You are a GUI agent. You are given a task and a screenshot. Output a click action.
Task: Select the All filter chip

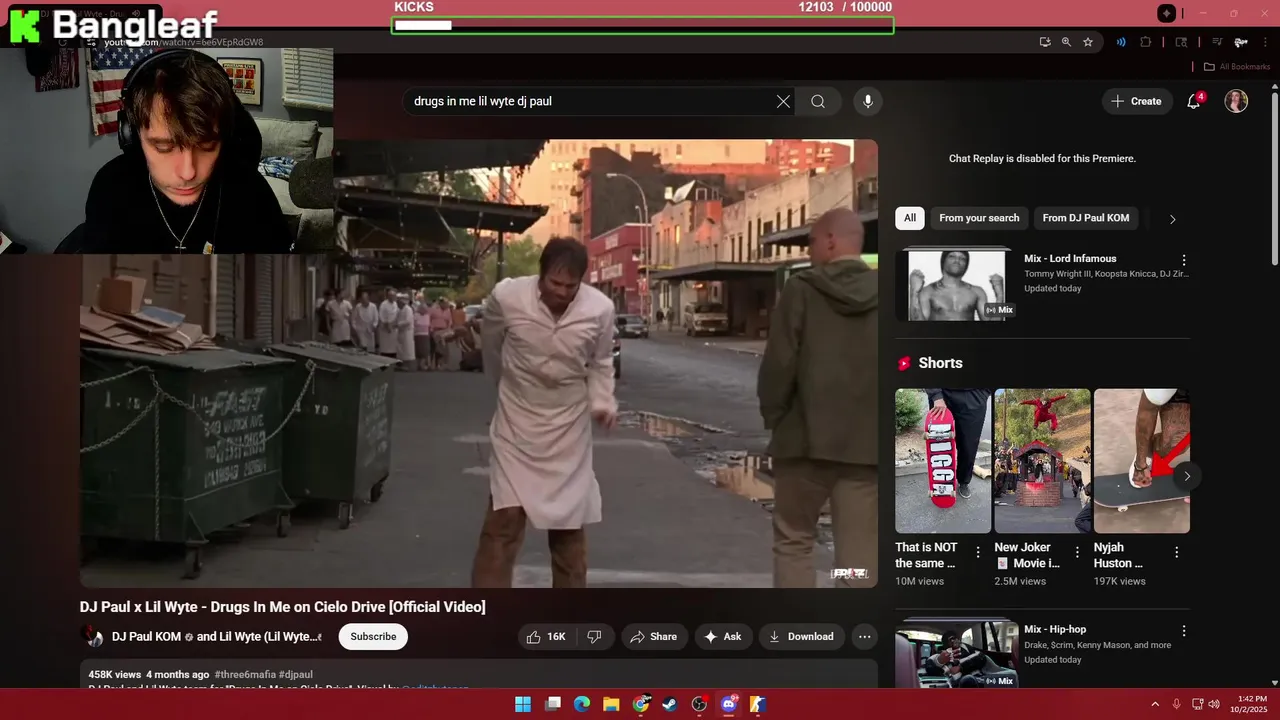coord(910,218)
